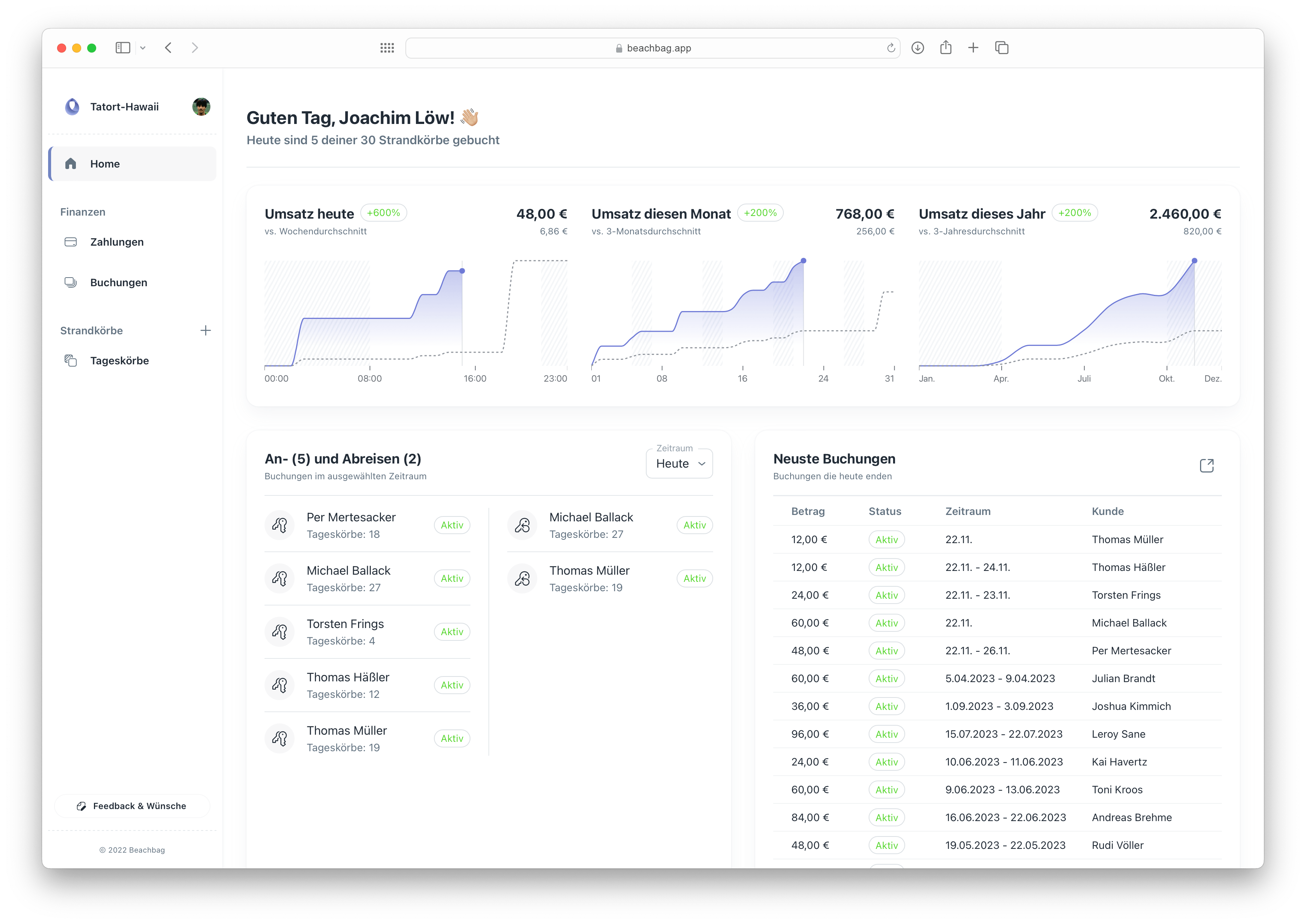
Task: Click the Safari sidebar toggle icon
Action: click(123, 48)
